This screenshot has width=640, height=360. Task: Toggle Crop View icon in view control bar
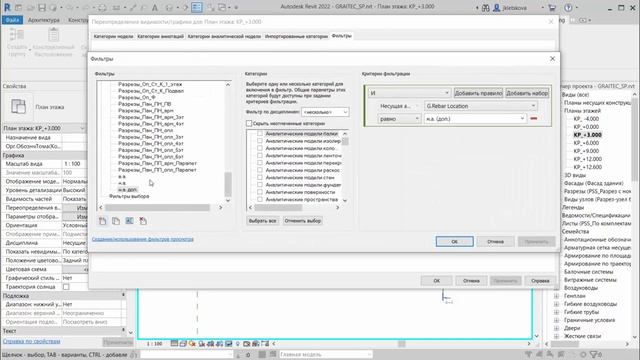click(211, 344)
